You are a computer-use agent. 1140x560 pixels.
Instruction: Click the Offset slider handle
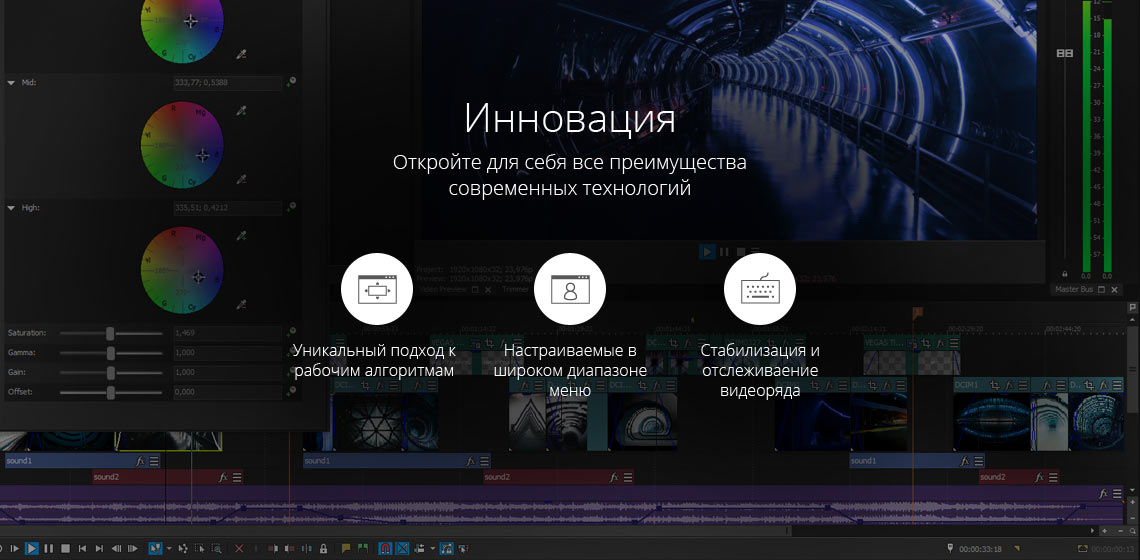pyautogui.click(x=111, y=392)
